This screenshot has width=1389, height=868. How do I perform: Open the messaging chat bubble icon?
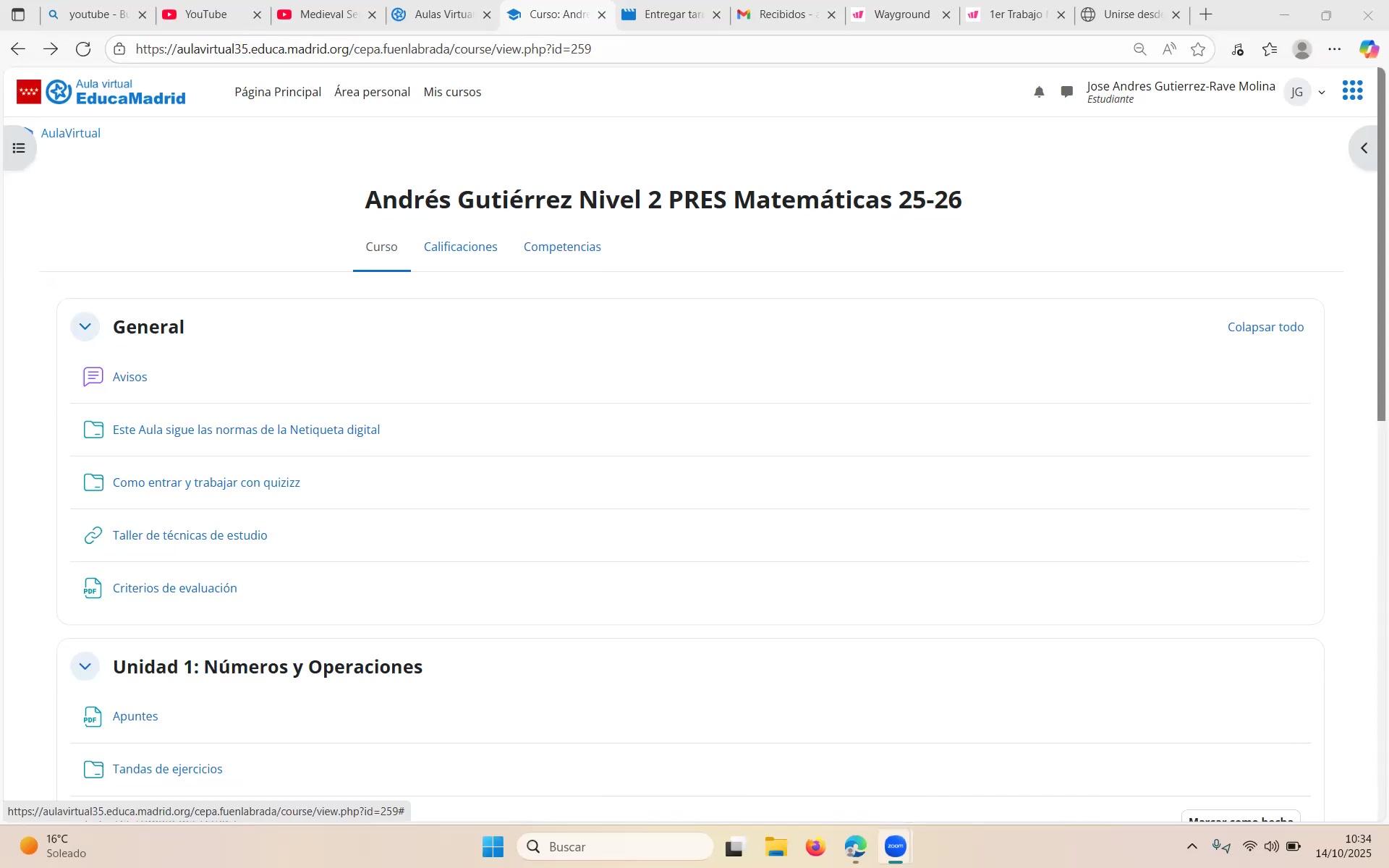(x=1066, y=92)
